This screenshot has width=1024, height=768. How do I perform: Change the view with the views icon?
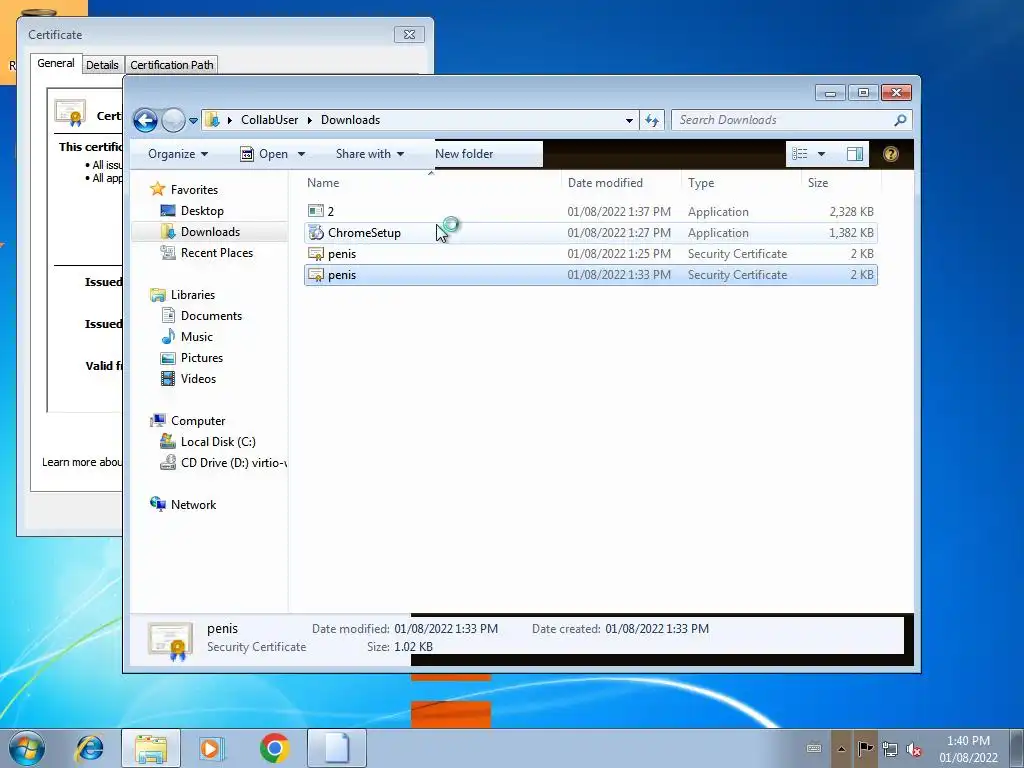(x=800, y=154)
